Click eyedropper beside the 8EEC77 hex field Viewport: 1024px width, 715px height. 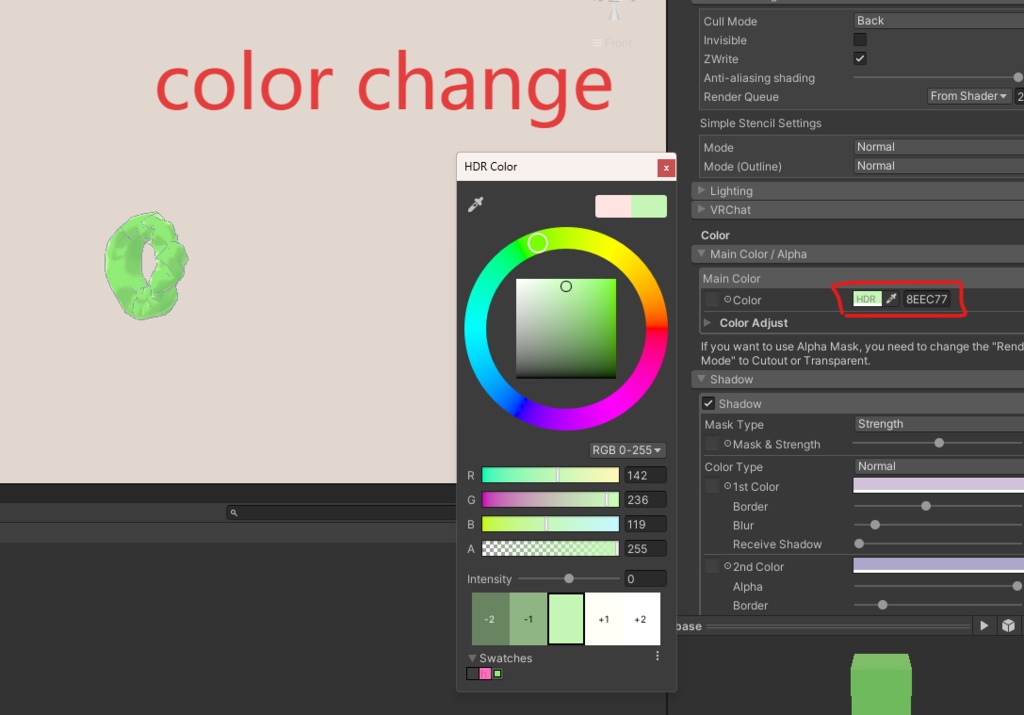tap(891, 299)
